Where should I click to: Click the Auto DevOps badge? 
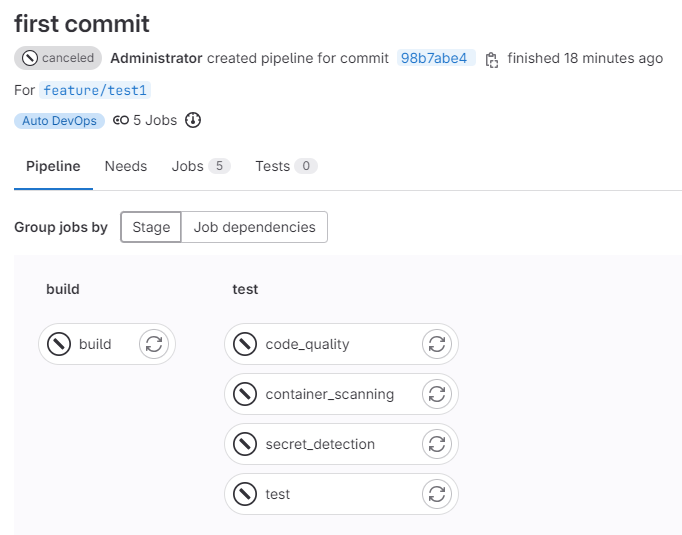(x=59, y=120)
